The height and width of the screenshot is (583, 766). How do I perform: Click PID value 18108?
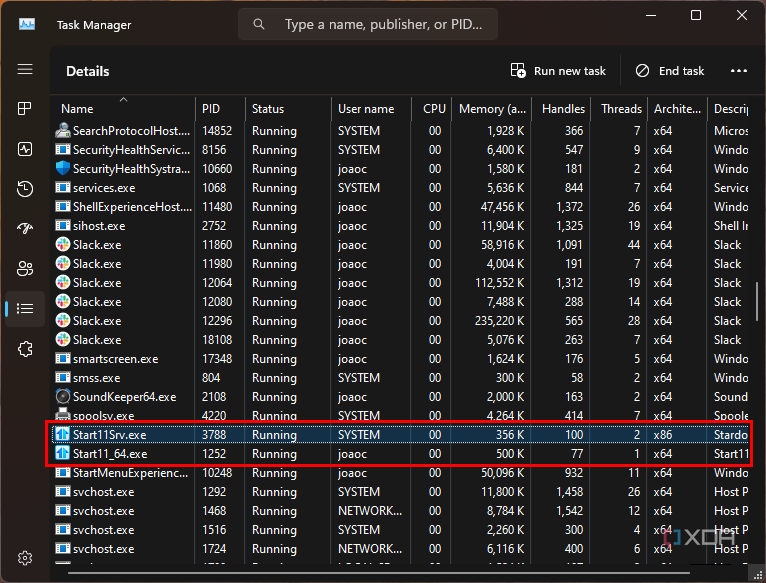point(217,340)
